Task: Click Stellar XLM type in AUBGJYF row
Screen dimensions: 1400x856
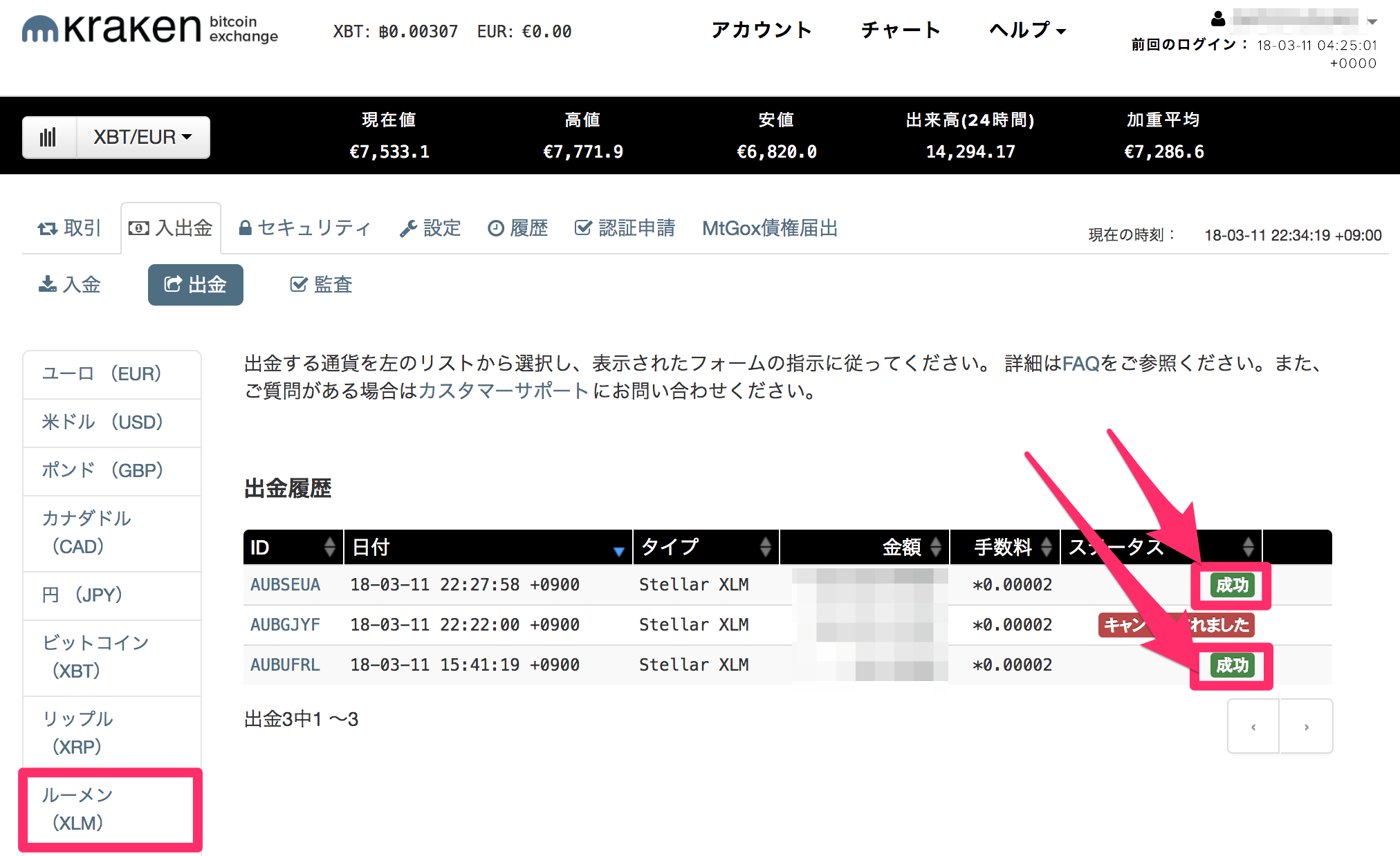Action: [694, 625]
